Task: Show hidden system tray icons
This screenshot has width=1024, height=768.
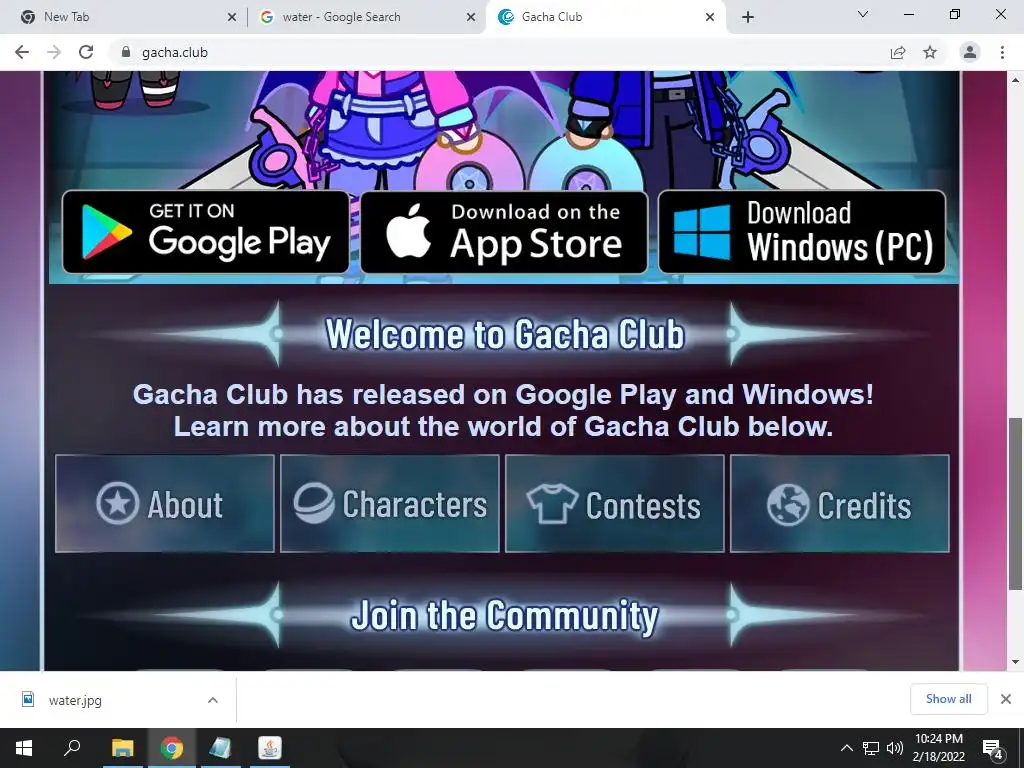Action: point(846,748)
